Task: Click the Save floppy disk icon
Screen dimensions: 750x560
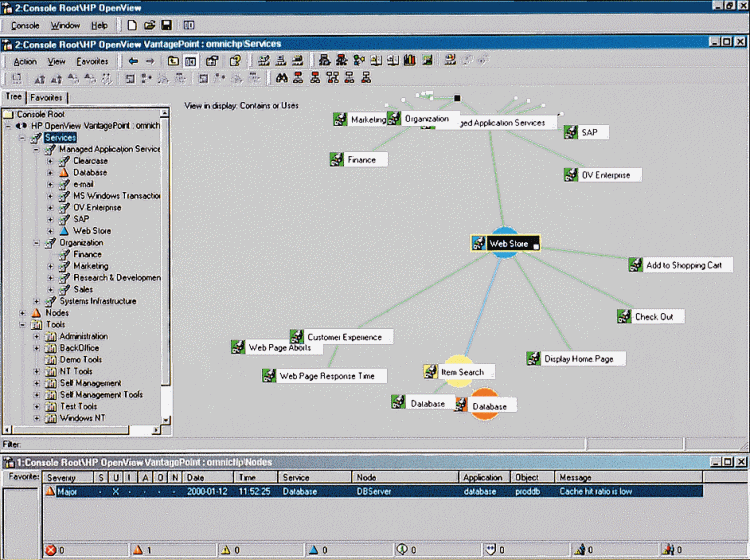Action: (166, 25)
